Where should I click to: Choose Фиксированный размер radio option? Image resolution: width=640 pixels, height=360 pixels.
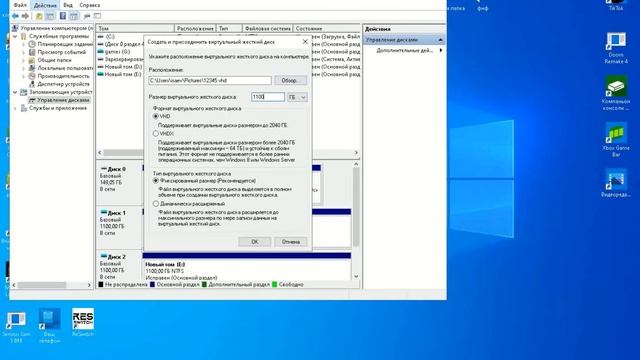pyautogui.click(x=156, y=180)
